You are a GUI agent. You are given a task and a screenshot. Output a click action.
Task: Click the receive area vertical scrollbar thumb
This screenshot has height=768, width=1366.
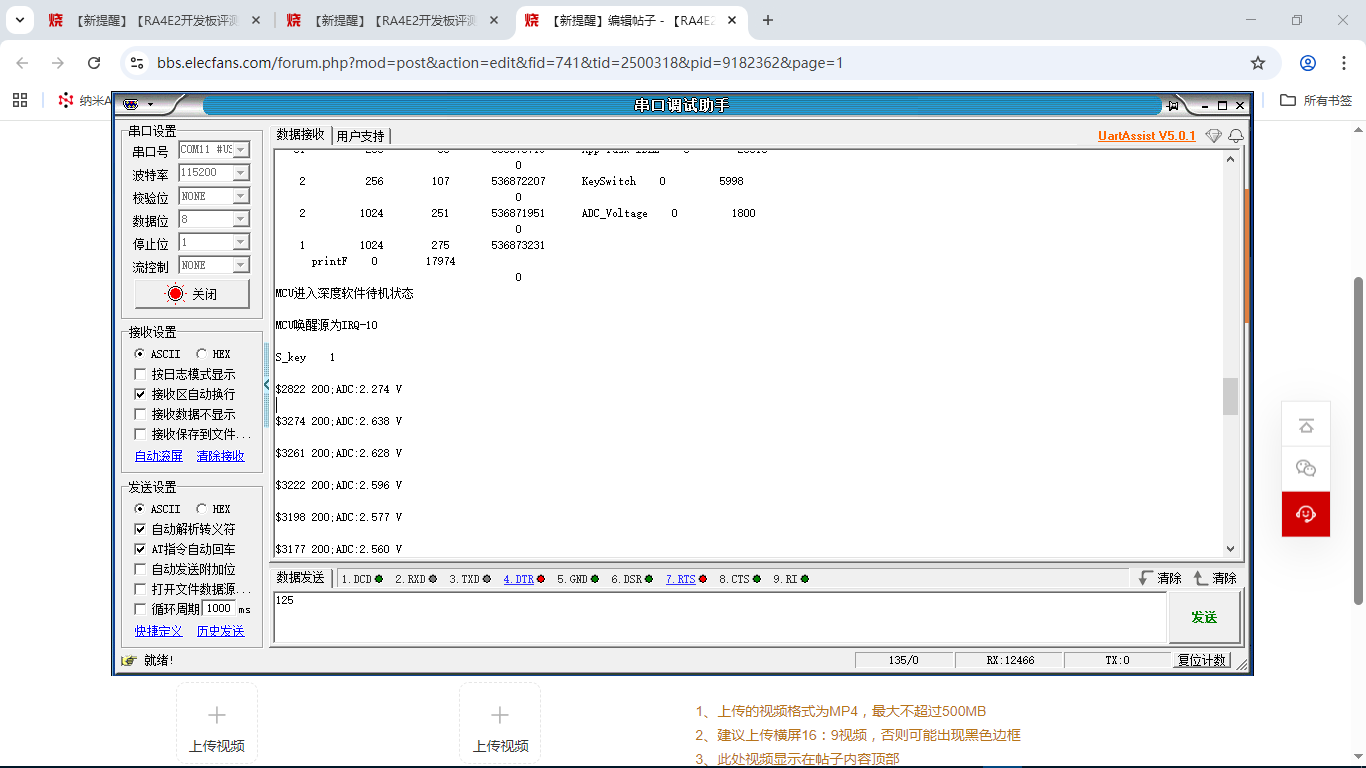[1230, 396]
